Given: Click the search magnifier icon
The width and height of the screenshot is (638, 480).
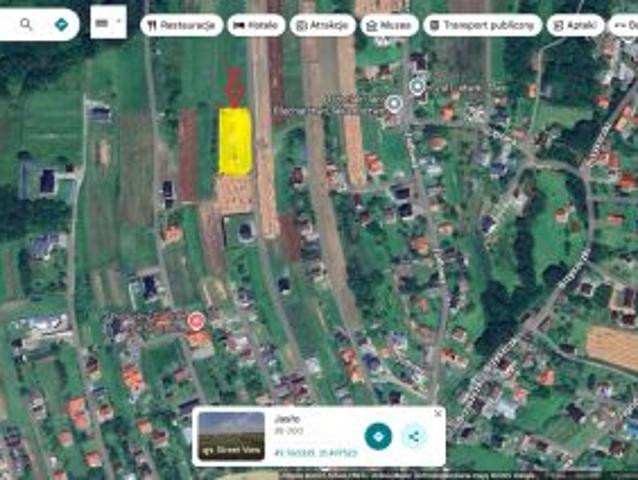Looking at the screenshot, I should pos(26,25).
